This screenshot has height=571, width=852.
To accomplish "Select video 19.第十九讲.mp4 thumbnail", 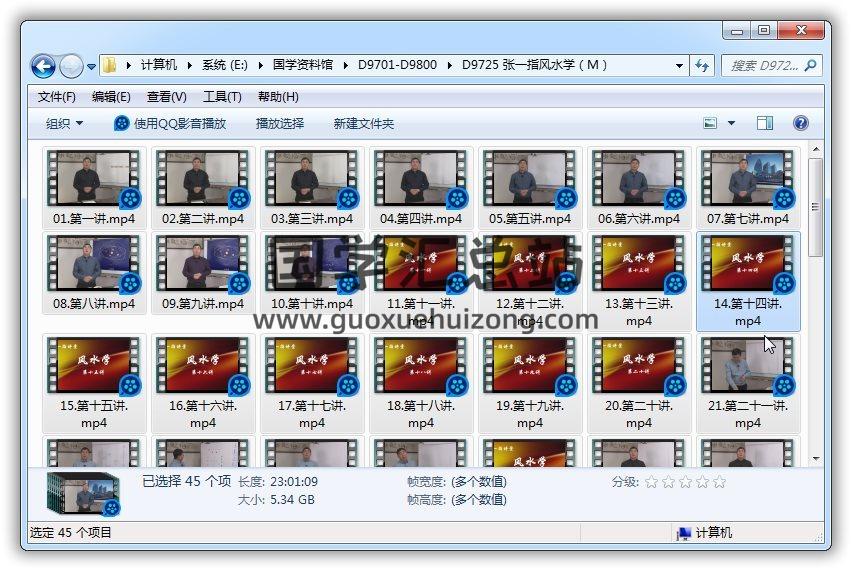I will point(530,365).
